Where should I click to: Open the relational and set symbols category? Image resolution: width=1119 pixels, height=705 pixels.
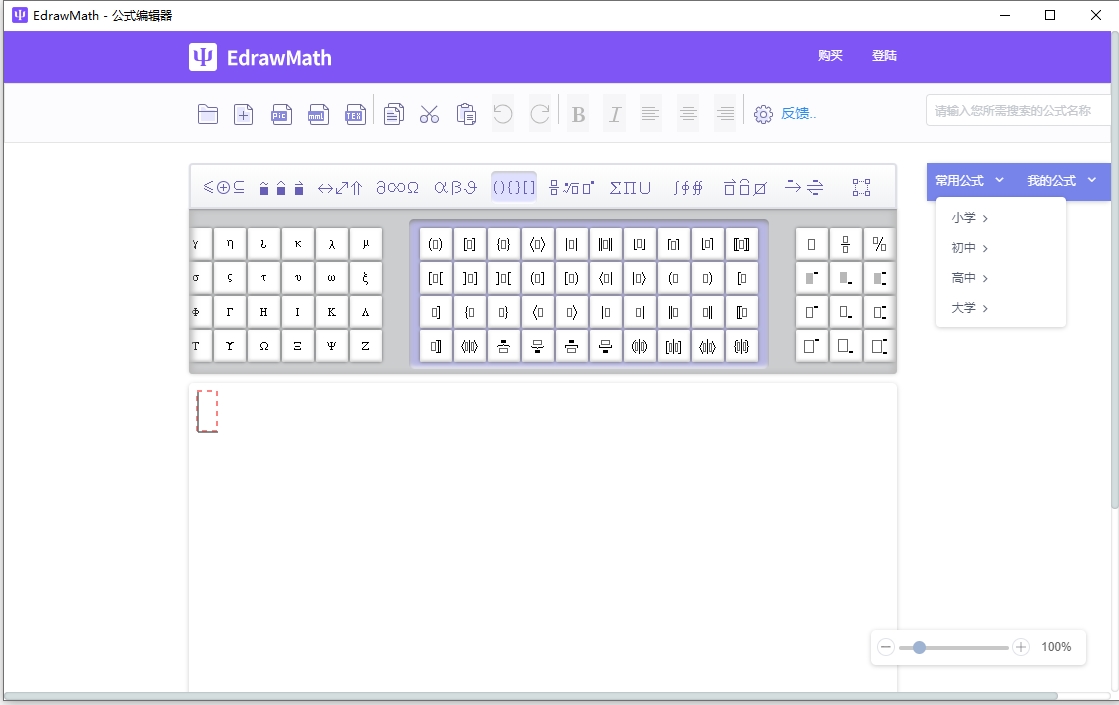pos(223,188)
